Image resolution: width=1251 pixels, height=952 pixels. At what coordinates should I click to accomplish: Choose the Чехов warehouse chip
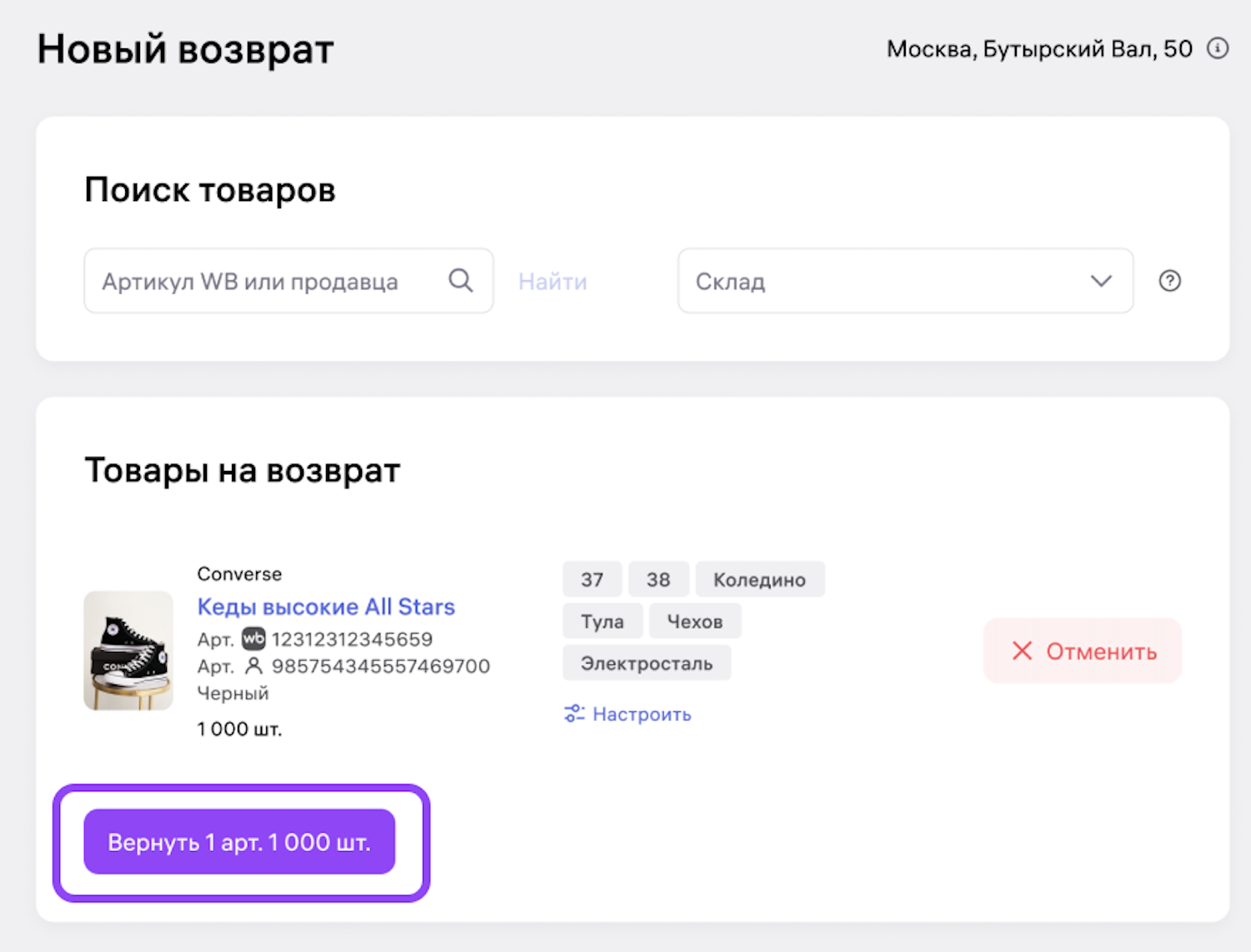click(x=695, y=622)
